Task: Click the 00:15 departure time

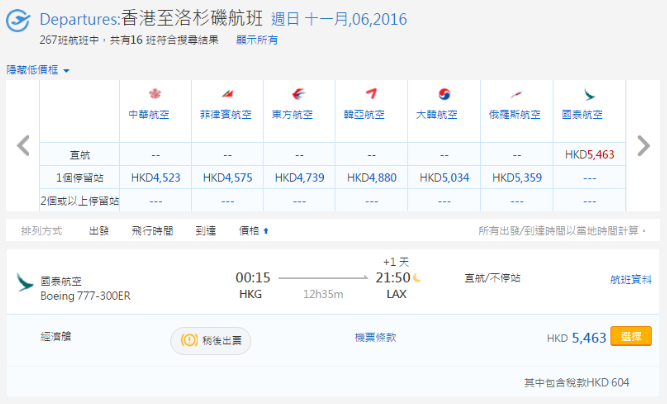Action: point(253,278)
